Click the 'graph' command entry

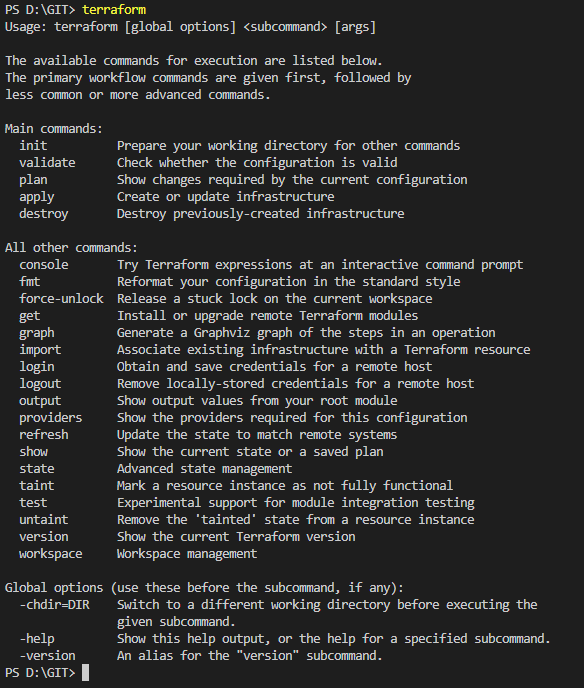[36, 333]
